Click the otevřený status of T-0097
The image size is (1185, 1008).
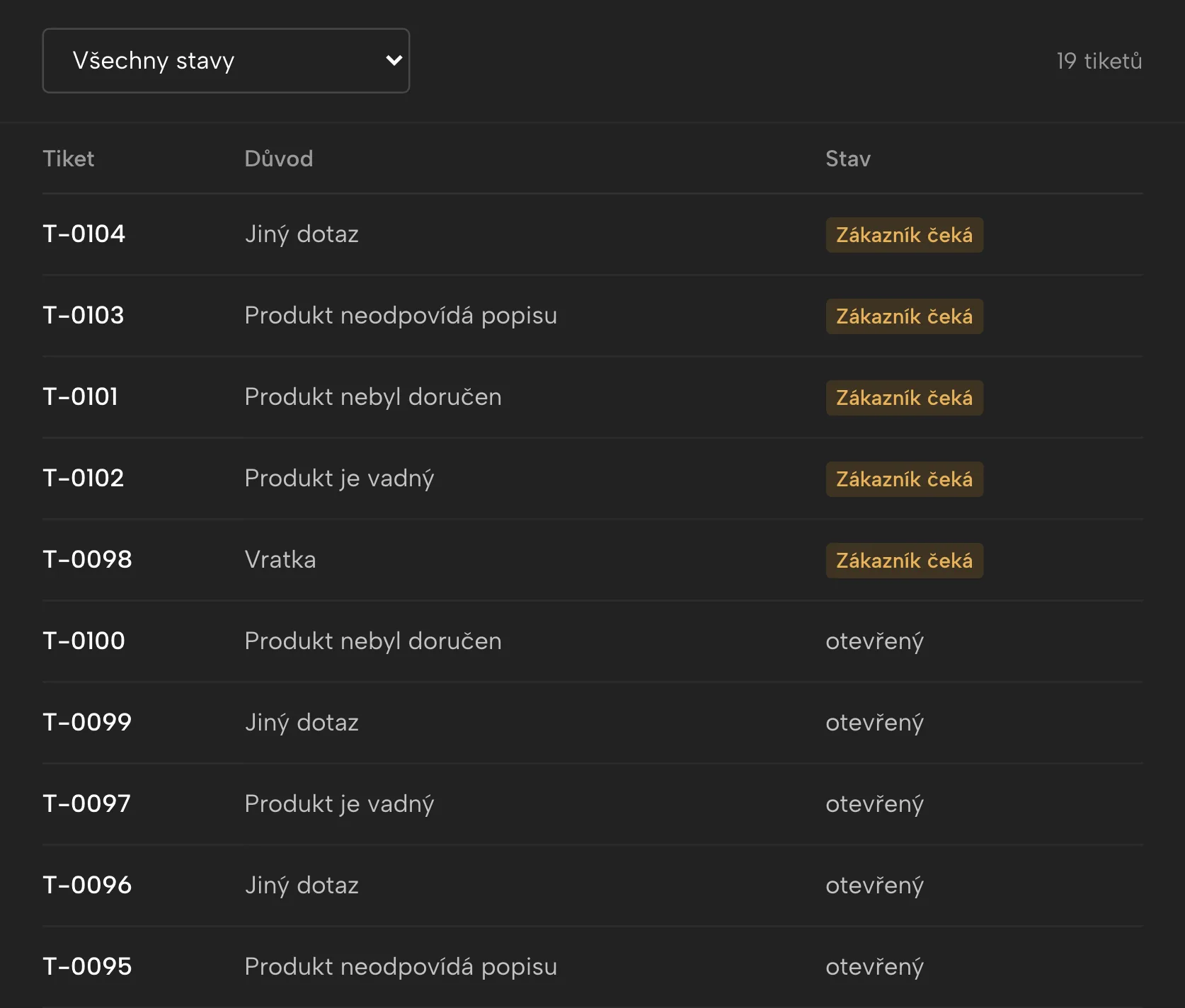[x=874, y=805]
